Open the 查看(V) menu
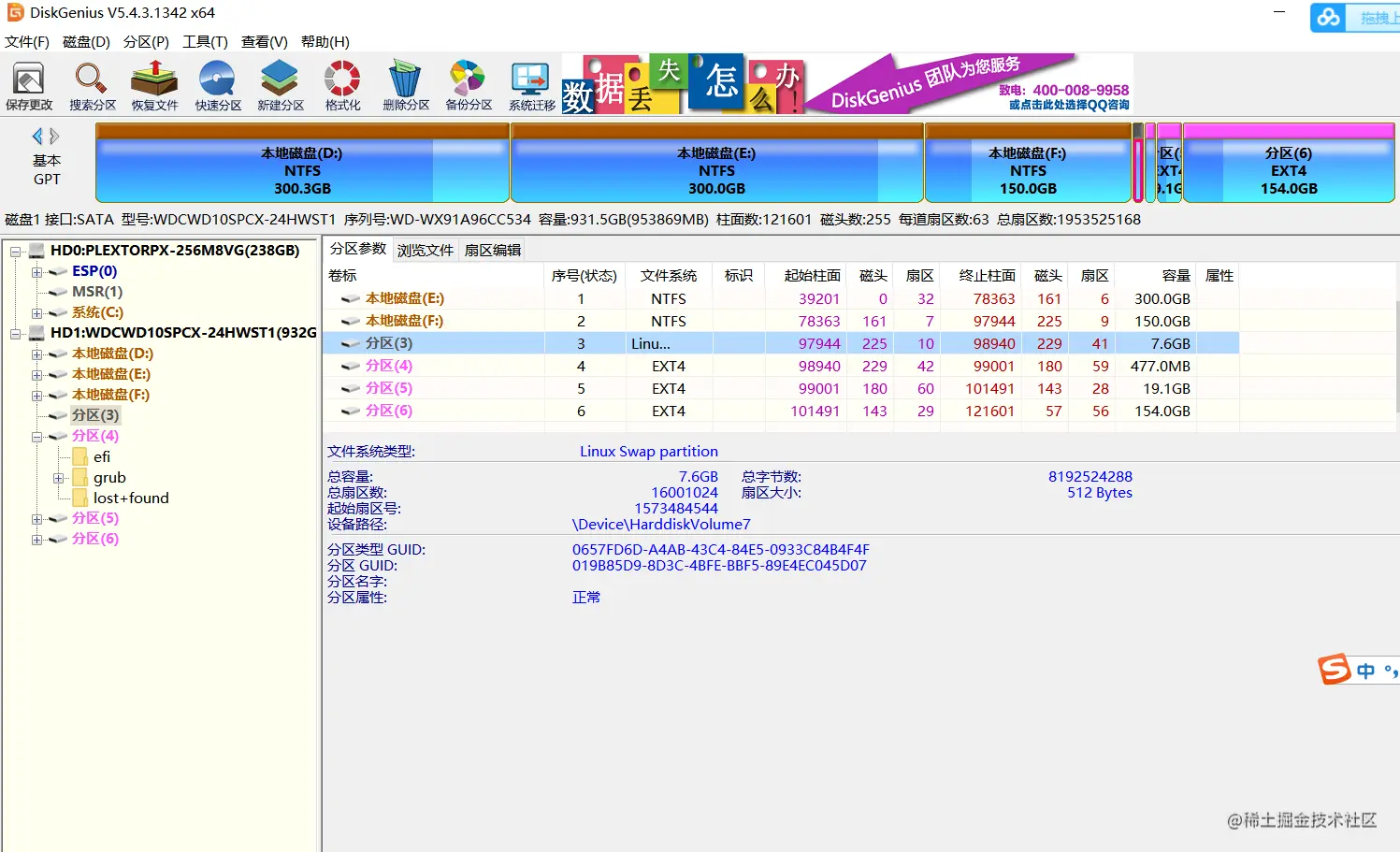Image resolution: width=1400 pixels, height=852 pixels. [265, 42]
